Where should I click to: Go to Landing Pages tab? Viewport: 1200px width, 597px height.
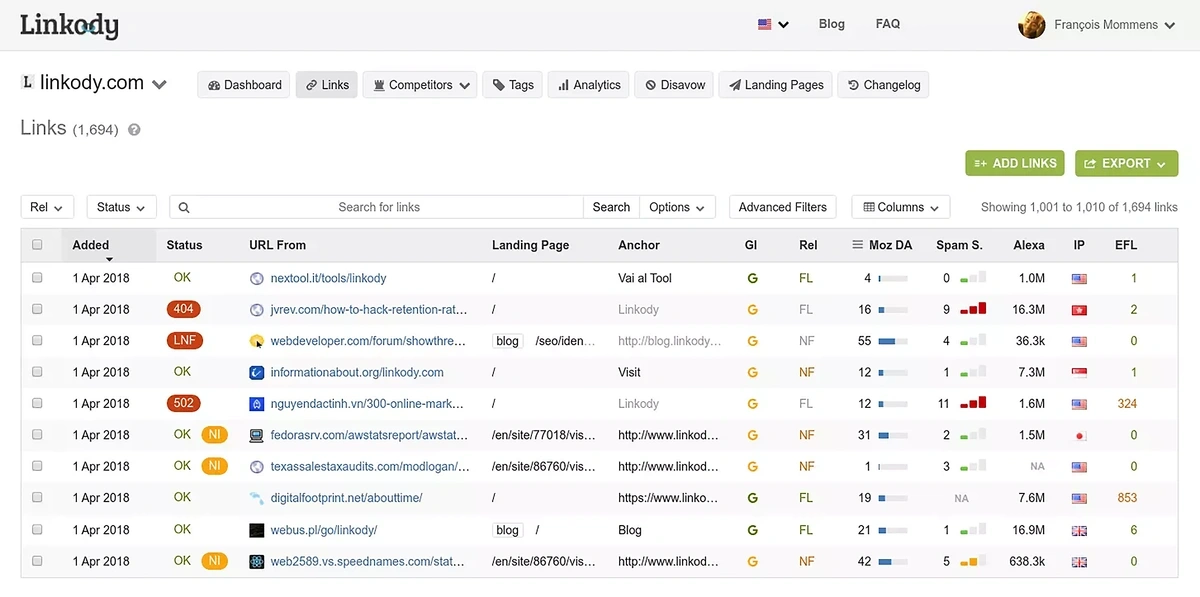click(776, 85)
